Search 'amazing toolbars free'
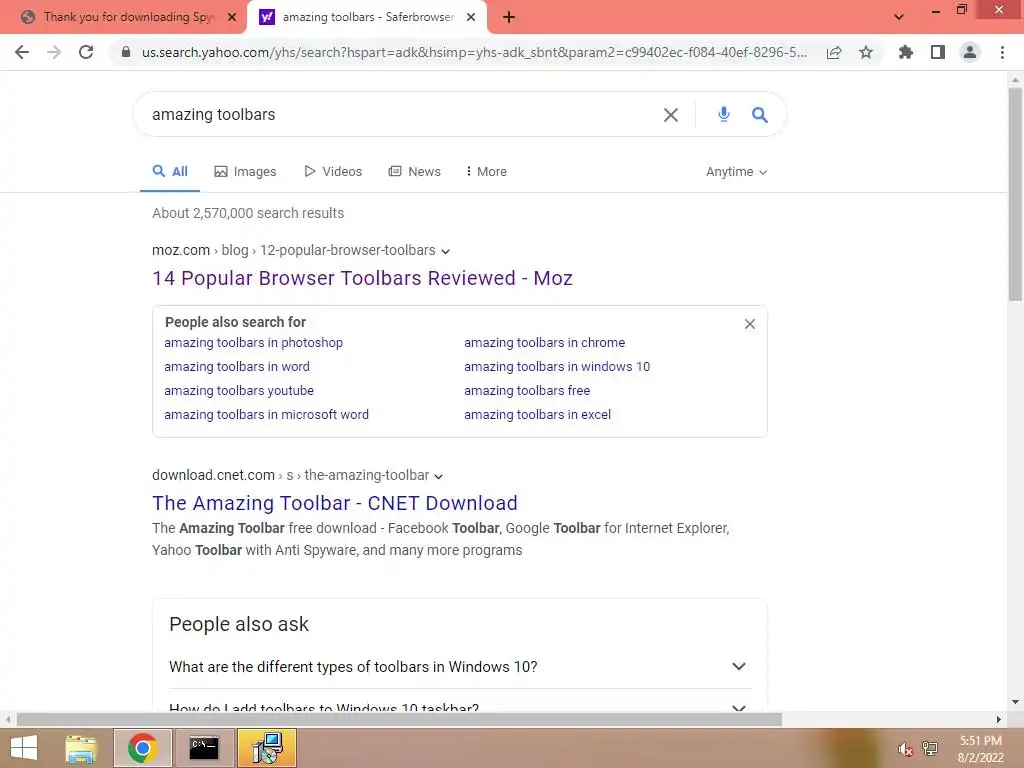Viewport: 1024px width, 768px height. coord(527,391)
